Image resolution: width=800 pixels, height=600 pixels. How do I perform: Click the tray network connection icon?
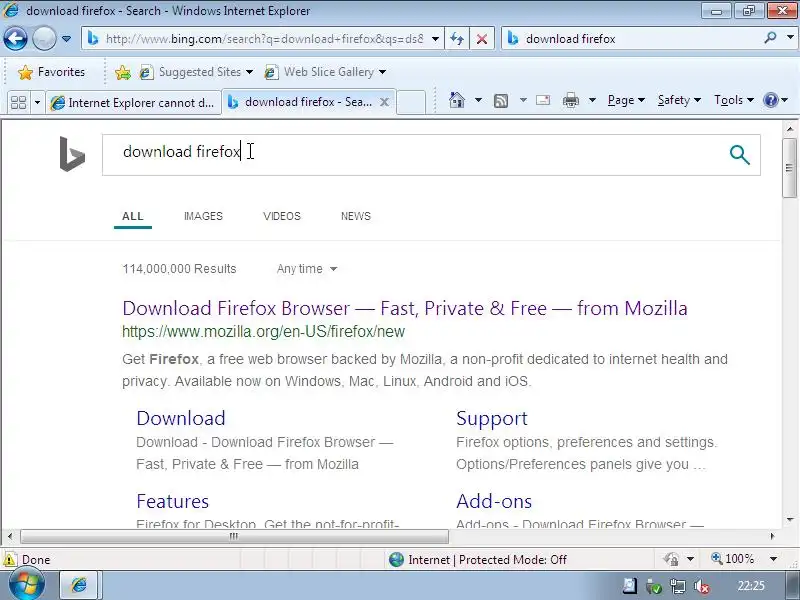(x=678, y=586)
